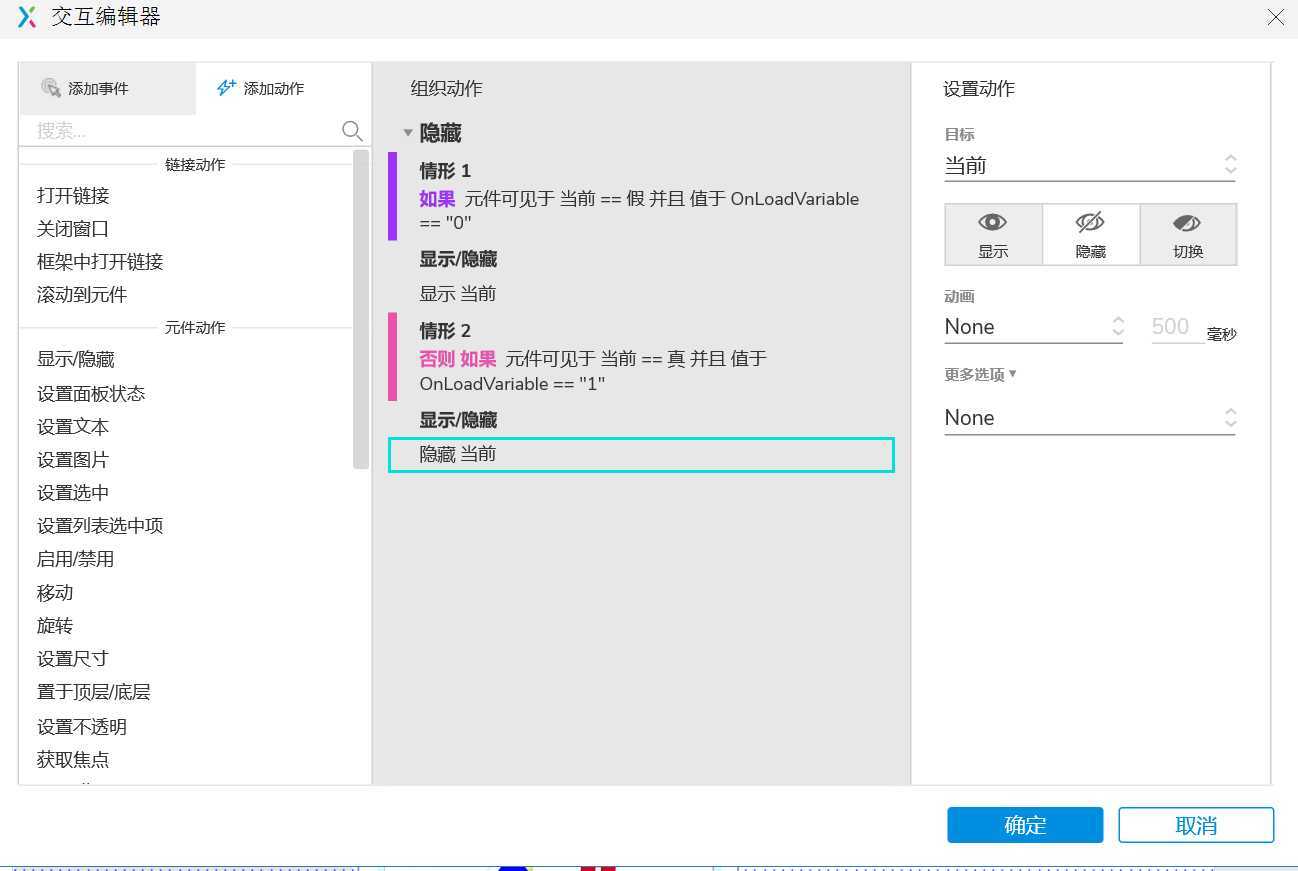The height and width of the screenshot is (871, 1298).
Task: Add the 框架中打开链接 action
Action: (x=100, y=262)
